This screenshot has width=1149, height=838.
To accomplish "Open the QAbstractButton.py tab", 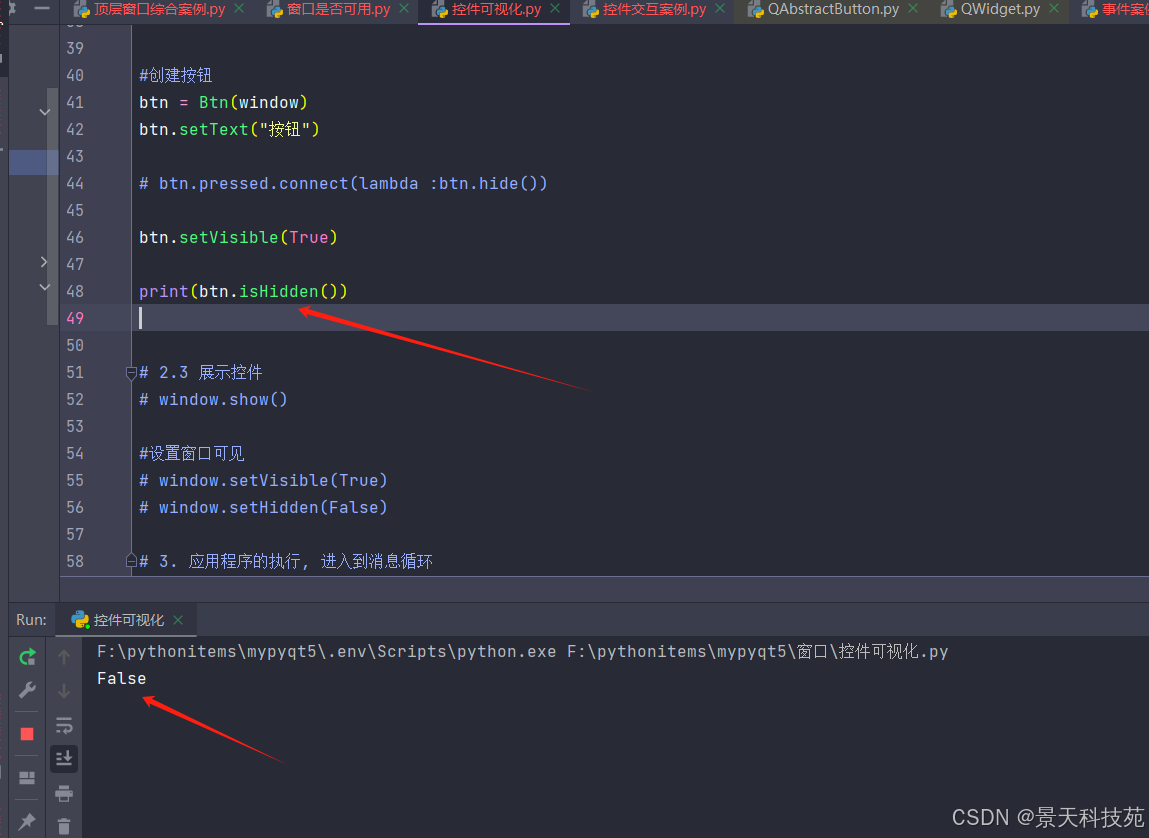I will point(833,10).
